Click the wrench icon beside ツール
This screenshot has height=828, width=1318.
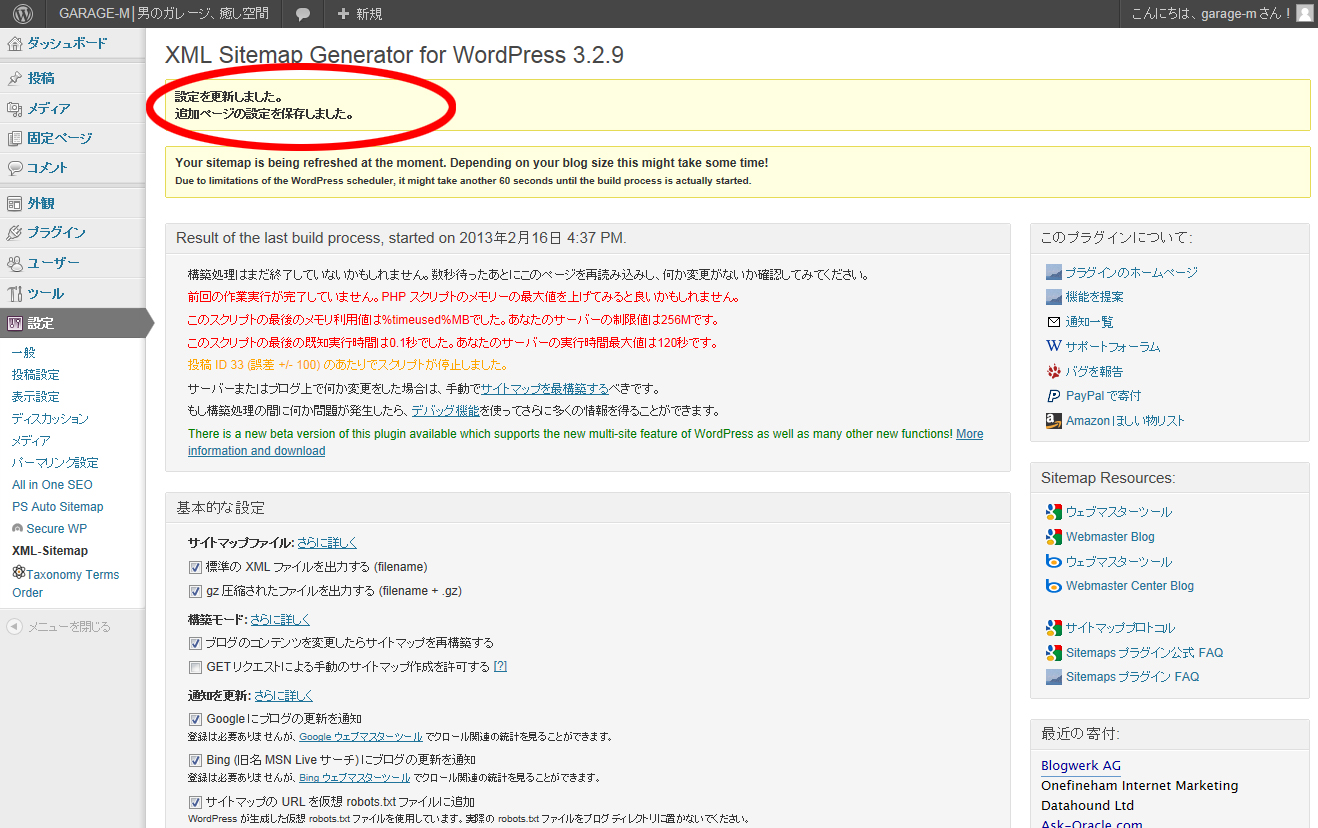pyautogui.click(x=14, y=293)
